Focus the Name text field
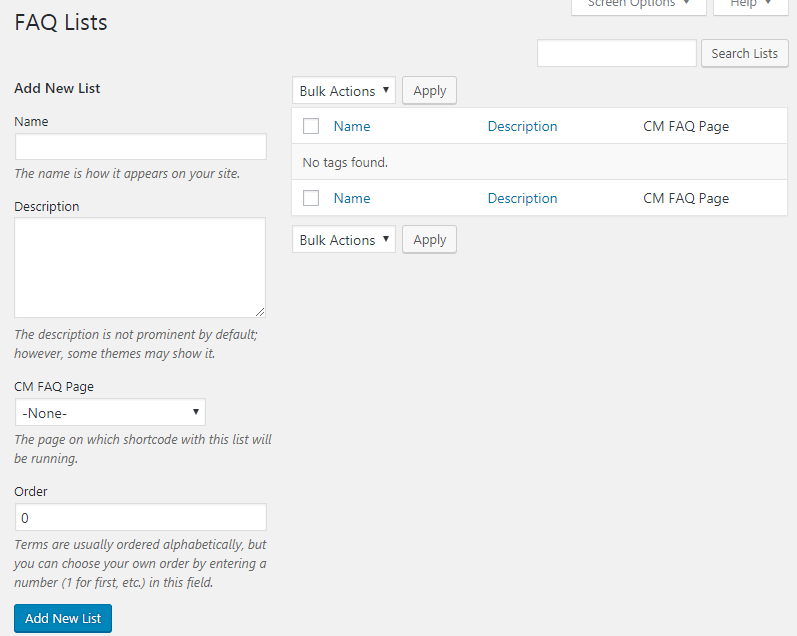797x636 pixels. 140,147
